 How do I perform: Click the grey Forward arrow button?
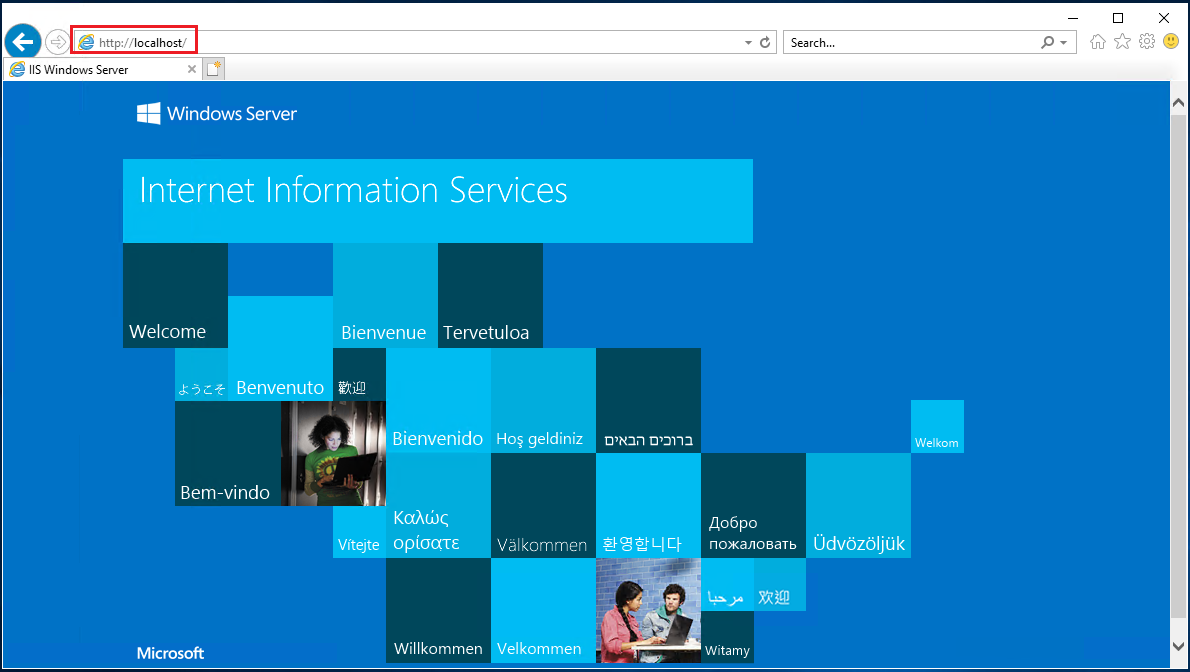tap(57, 42)
